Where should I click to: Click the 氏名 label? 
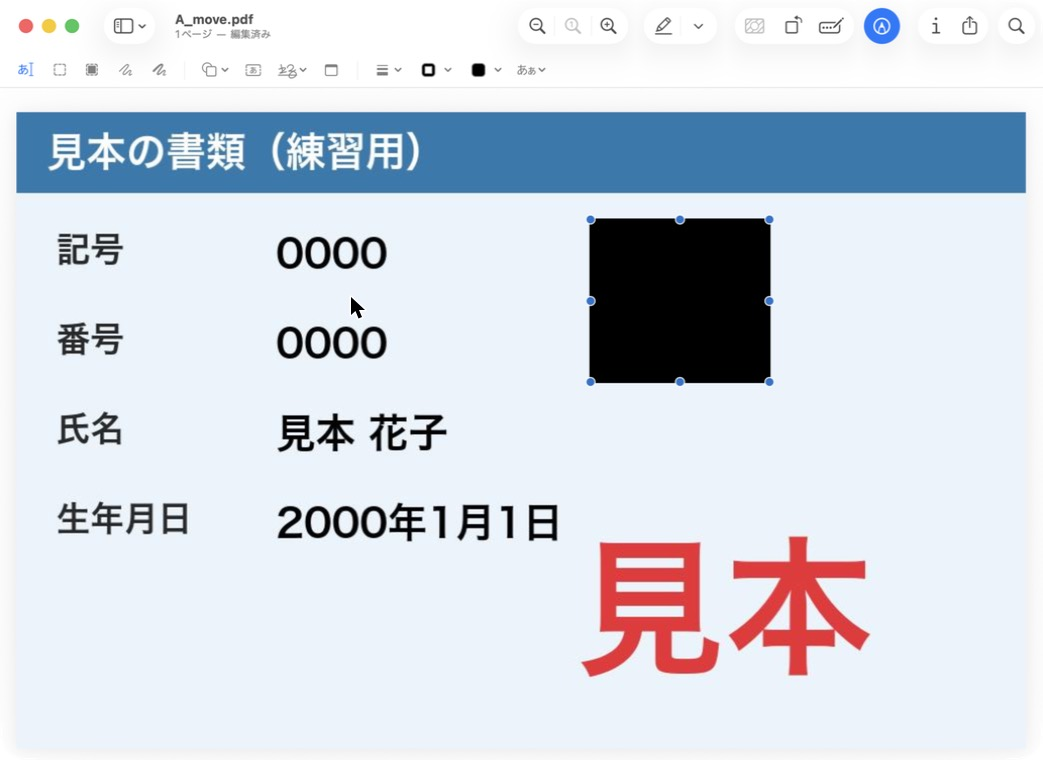coord(90,429)
